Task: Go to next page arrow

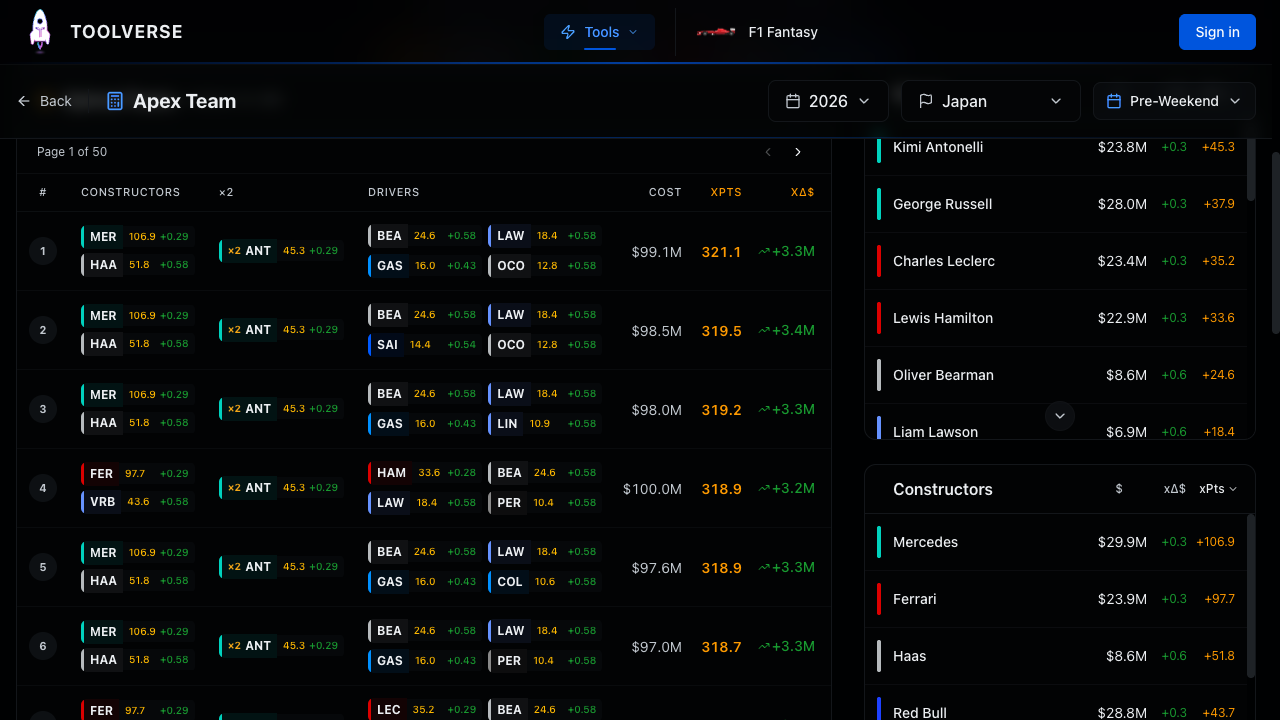Action: 798,152
